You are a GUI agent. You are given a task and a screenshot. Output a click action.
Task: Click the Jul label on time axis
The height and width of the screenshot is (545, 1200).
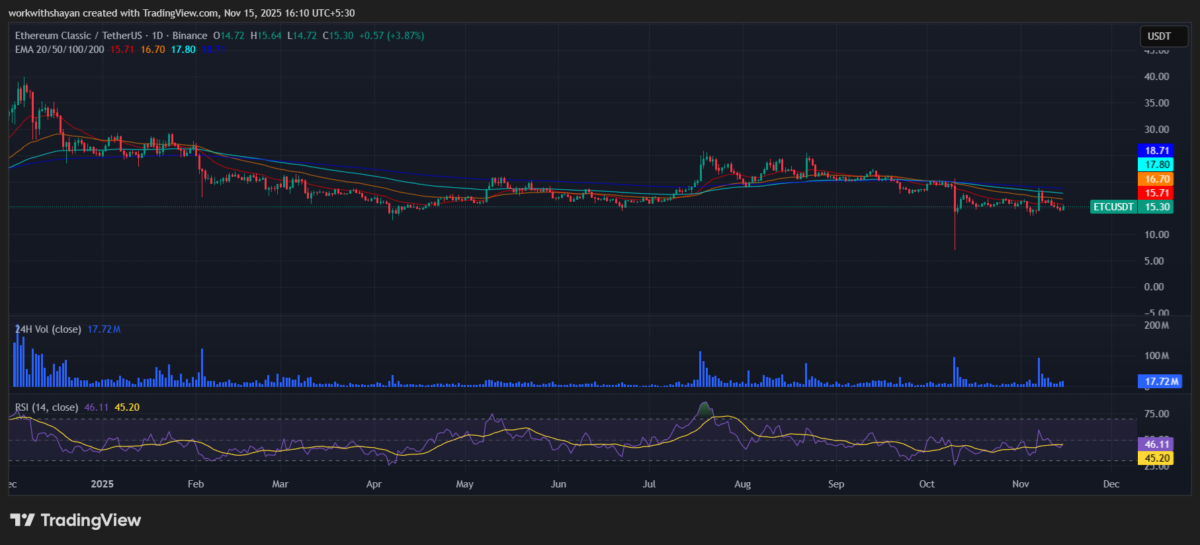tap(649, 483)
